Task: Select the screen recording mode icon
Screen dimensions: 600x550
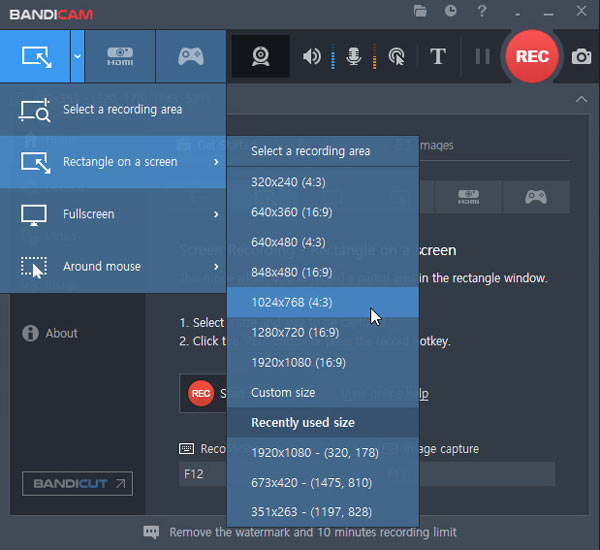Action: tap(37, 57)
